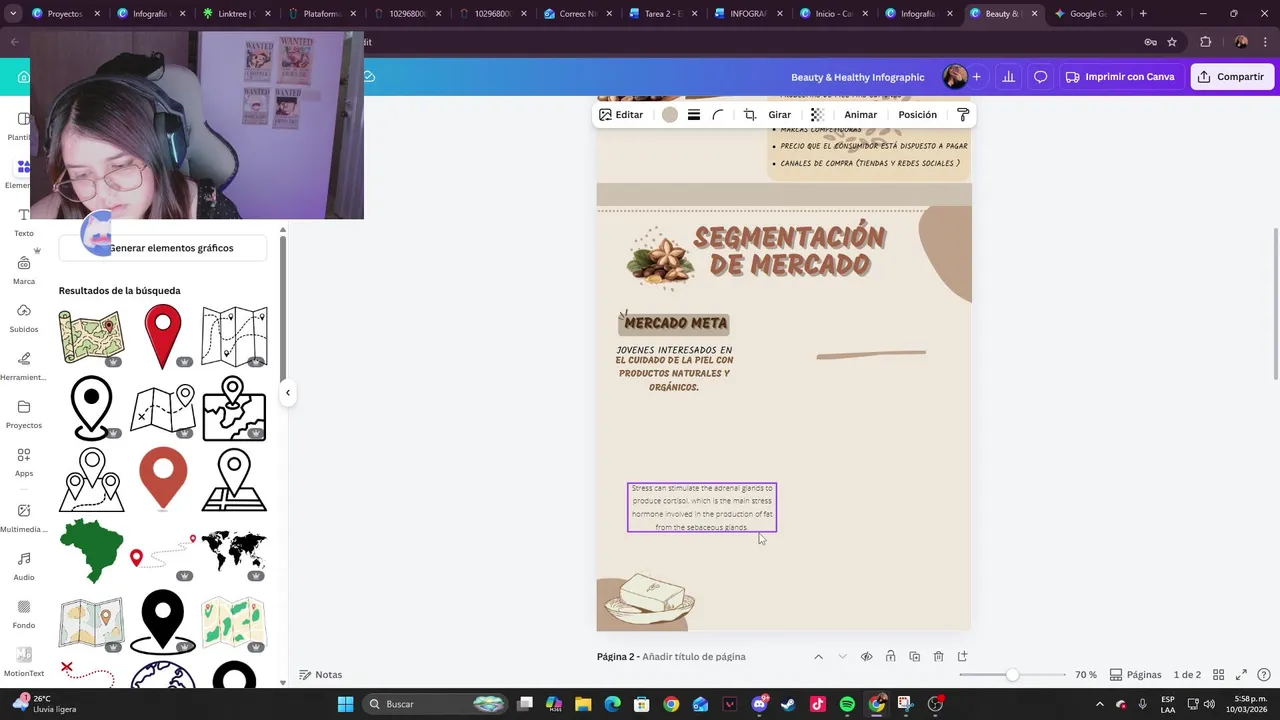Switch to the Correo browser tab
Viewport: 1280px width, 720px height.
click(x=576, y=14)
